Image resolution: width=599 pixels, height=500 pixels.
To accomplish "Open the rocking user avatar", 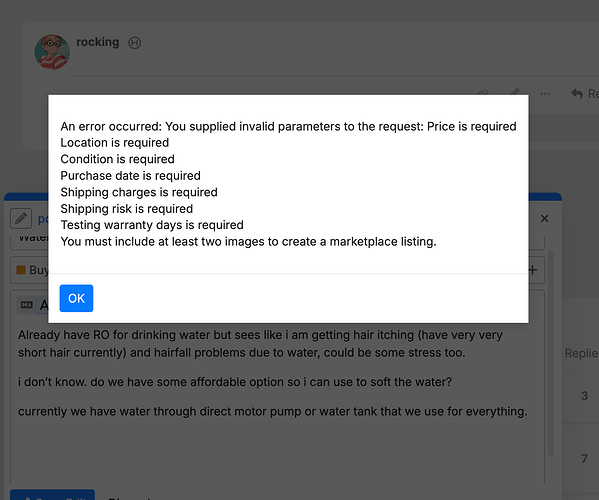I will (x=52, y=52).
